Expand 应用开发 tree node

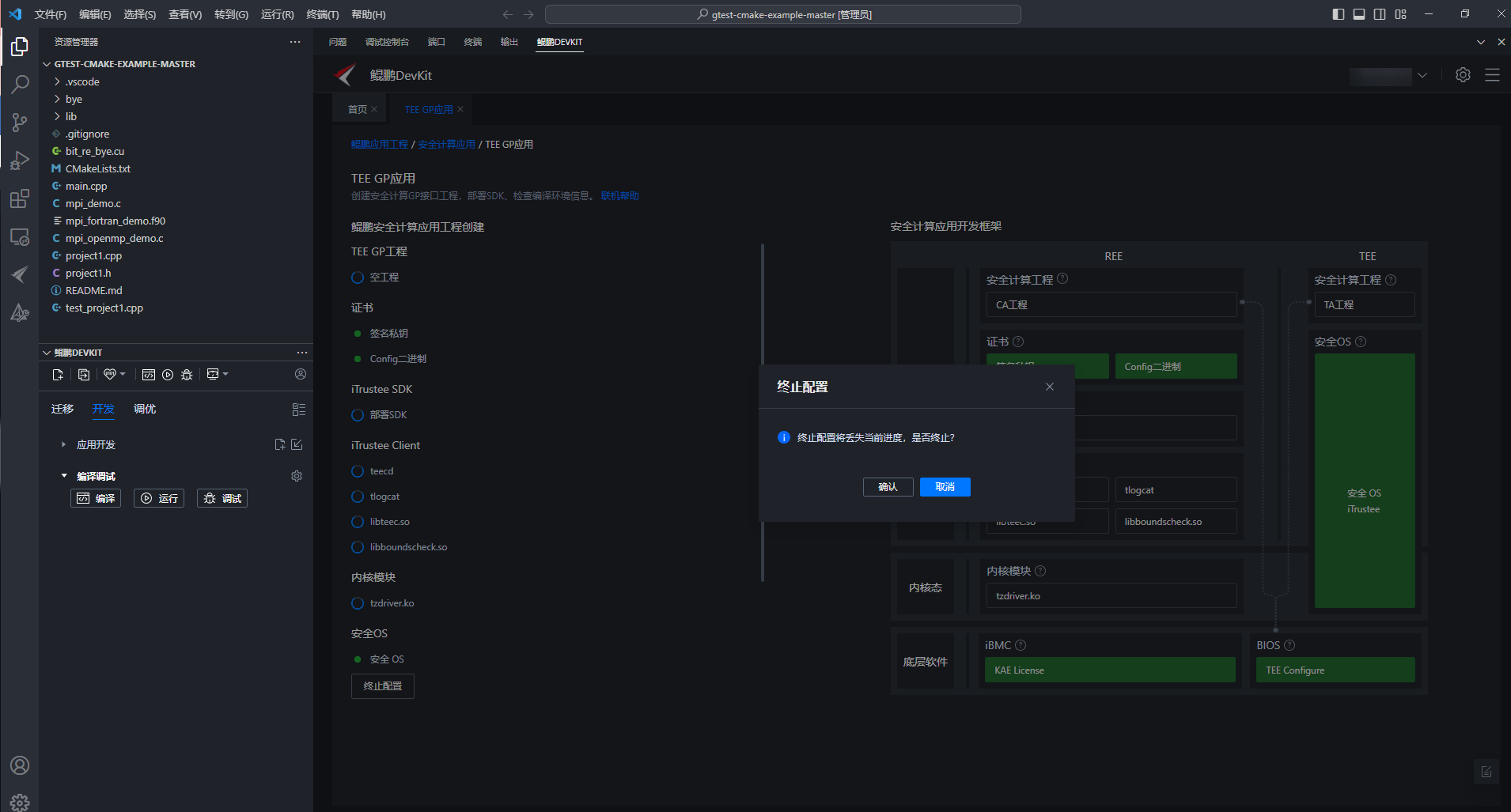63,444
